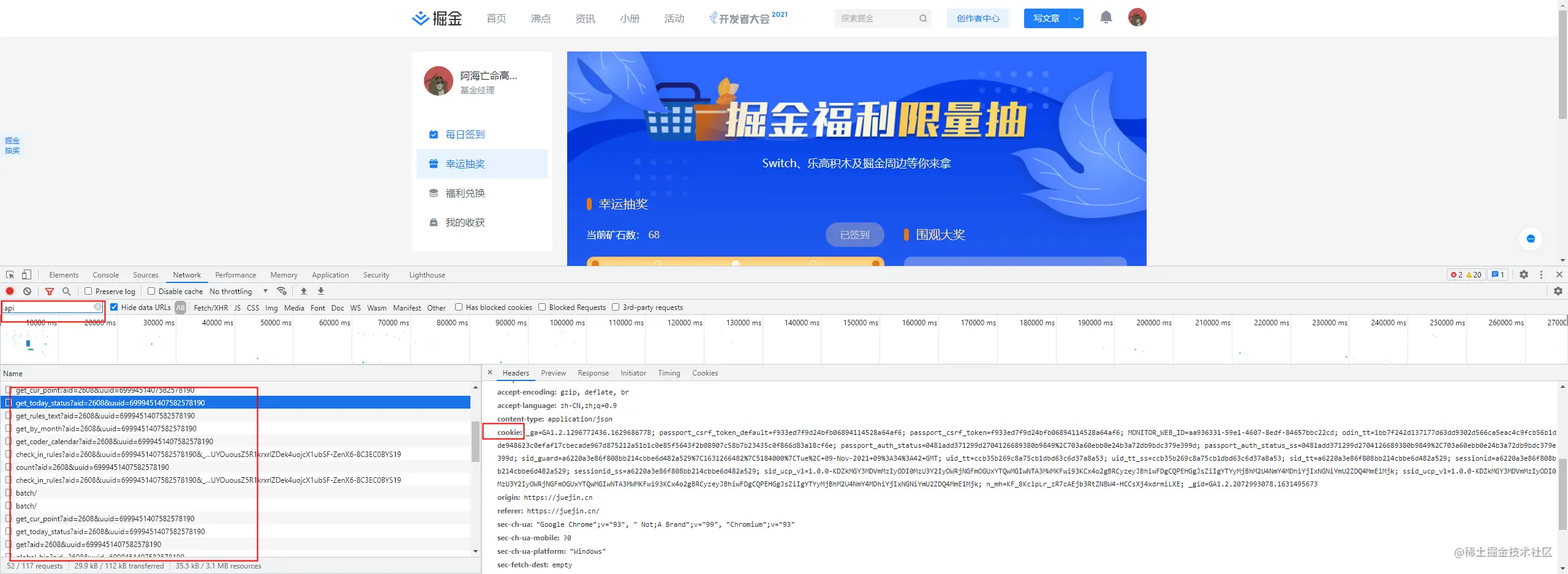Check 3rd-party requests
Viewport: 1568px width, 574px height.
pyautogui.click(x=616, y=308)
